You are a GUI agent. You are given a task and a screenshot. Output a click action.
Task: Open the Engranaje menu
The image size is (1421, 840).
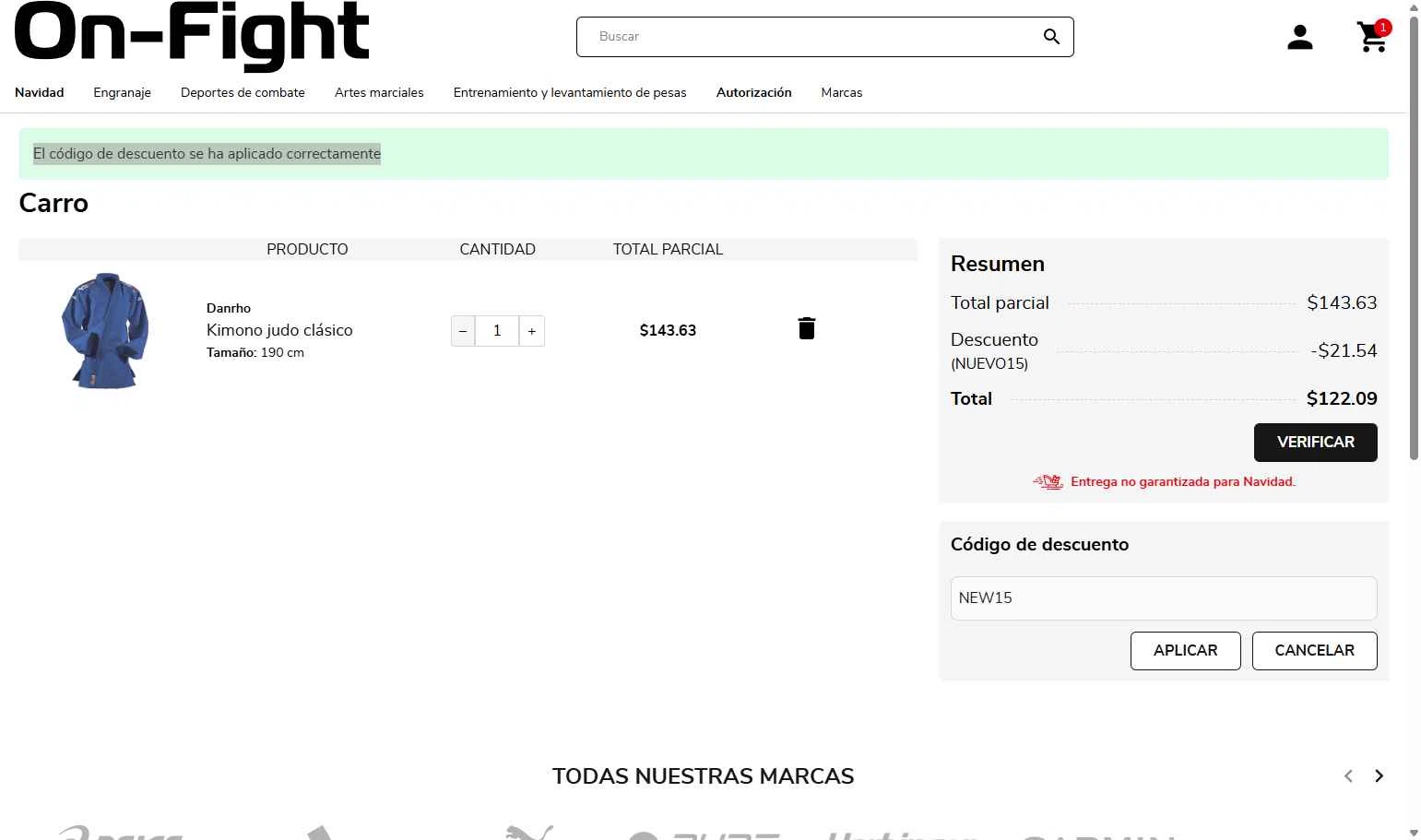(x=122, y=92)
